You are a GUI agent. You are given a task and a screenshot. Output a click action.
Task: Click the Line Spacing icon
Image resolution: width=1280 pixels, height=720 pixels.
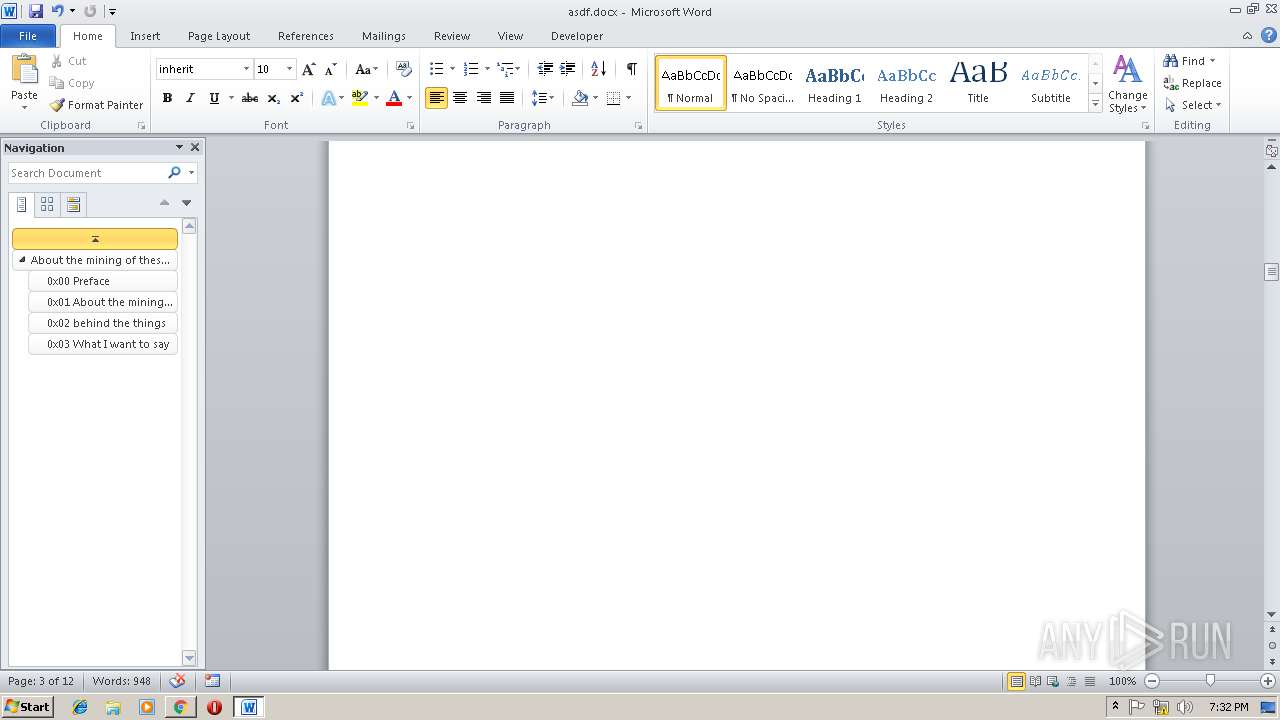tap(539, 98)
